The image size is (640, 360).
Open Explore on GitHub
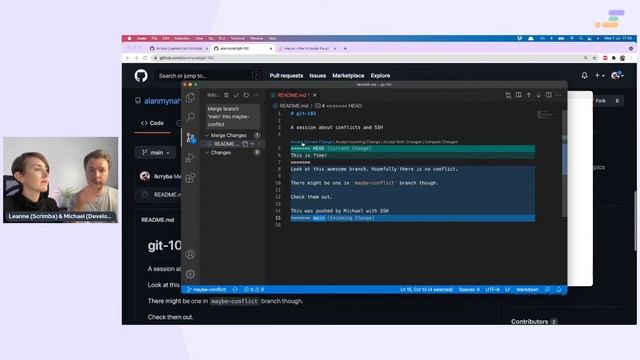pos(380,76)
